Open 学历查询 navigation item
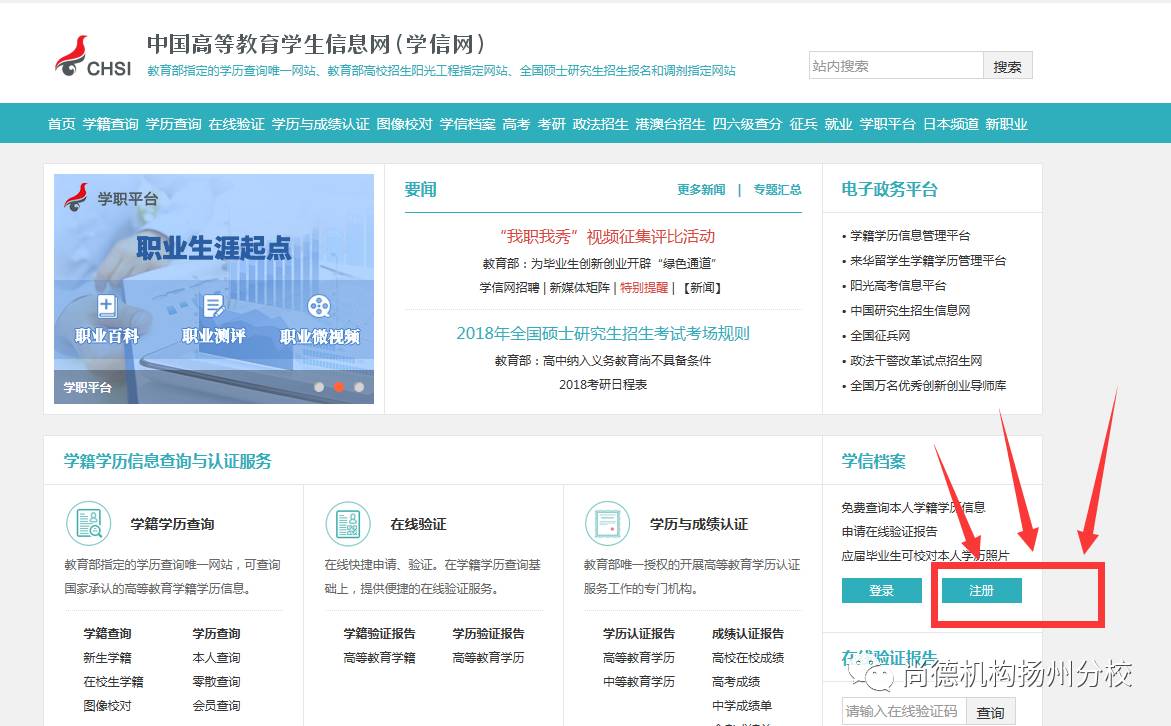The width and height of the screenshot is (1171, 726). 173,124
